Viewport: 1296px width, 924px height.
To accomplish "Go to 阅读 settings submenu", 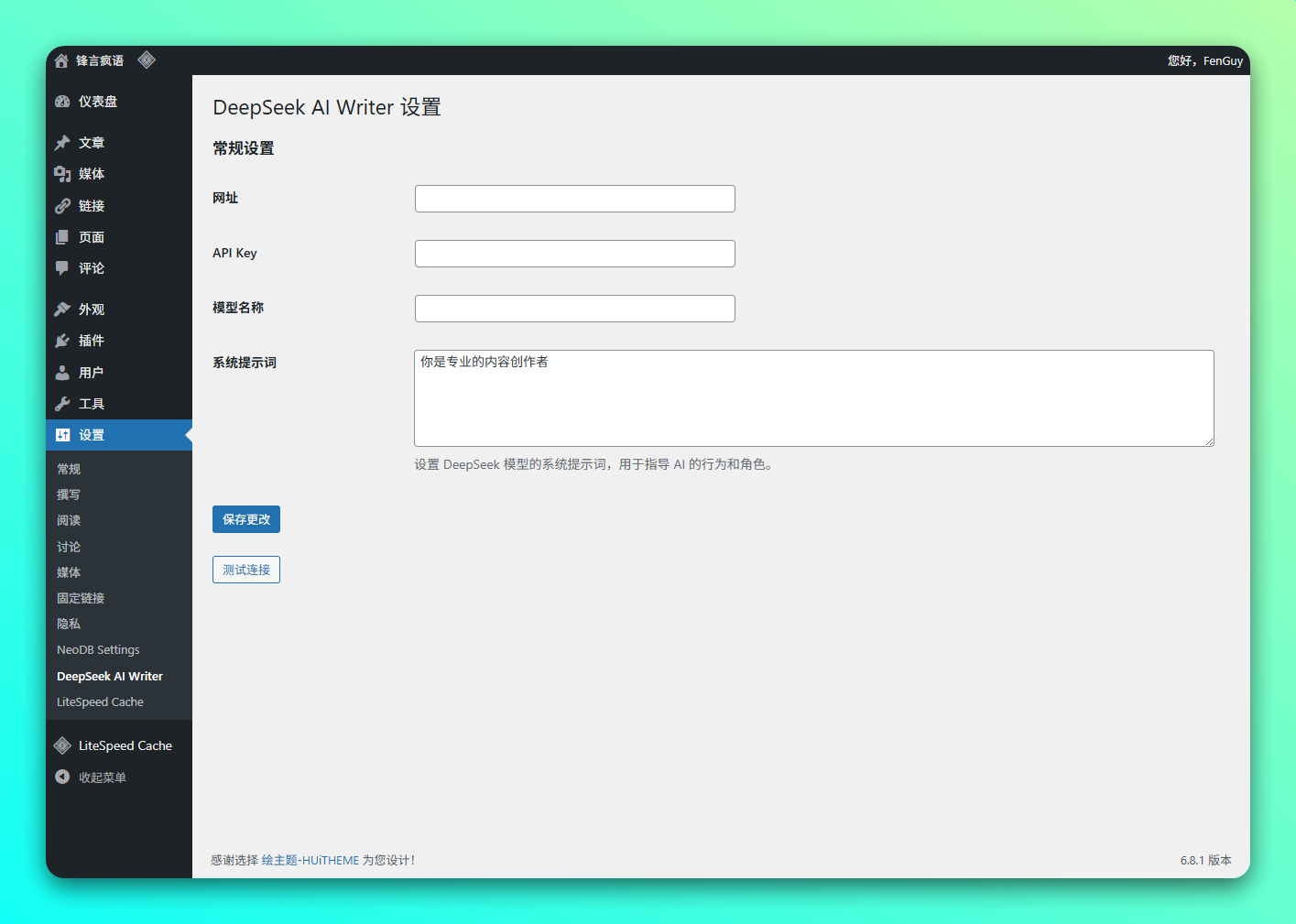I will pos(69,520).
